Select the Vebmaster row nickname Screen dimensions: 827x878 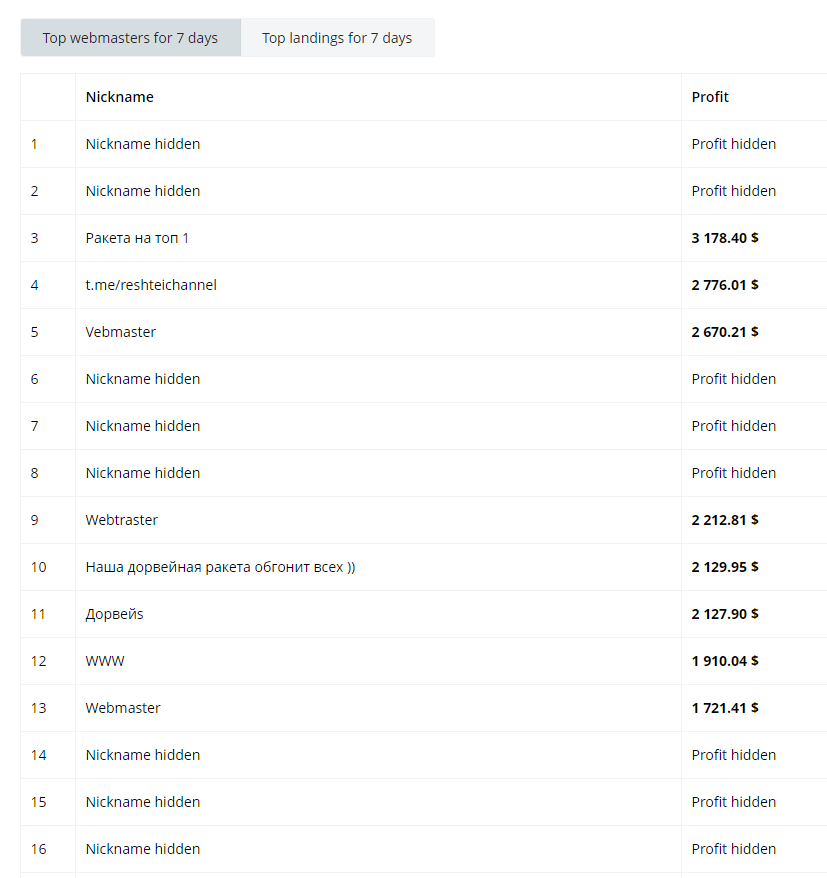(x=120, y=332)
